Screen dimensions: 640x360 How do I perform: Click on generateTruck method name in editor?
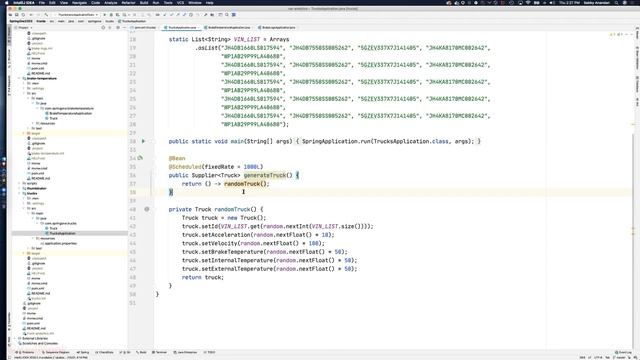pos(264,175)
